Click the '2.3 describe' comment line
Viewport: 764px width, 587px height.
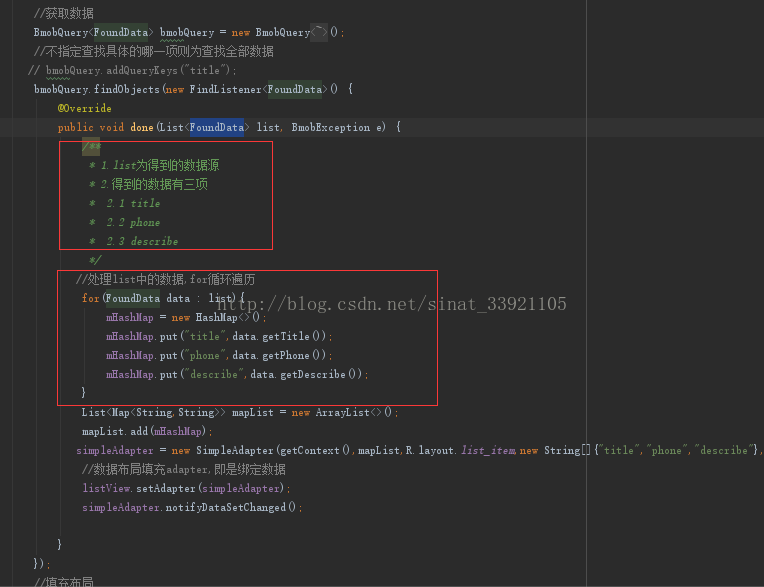[x=134, y=242]
